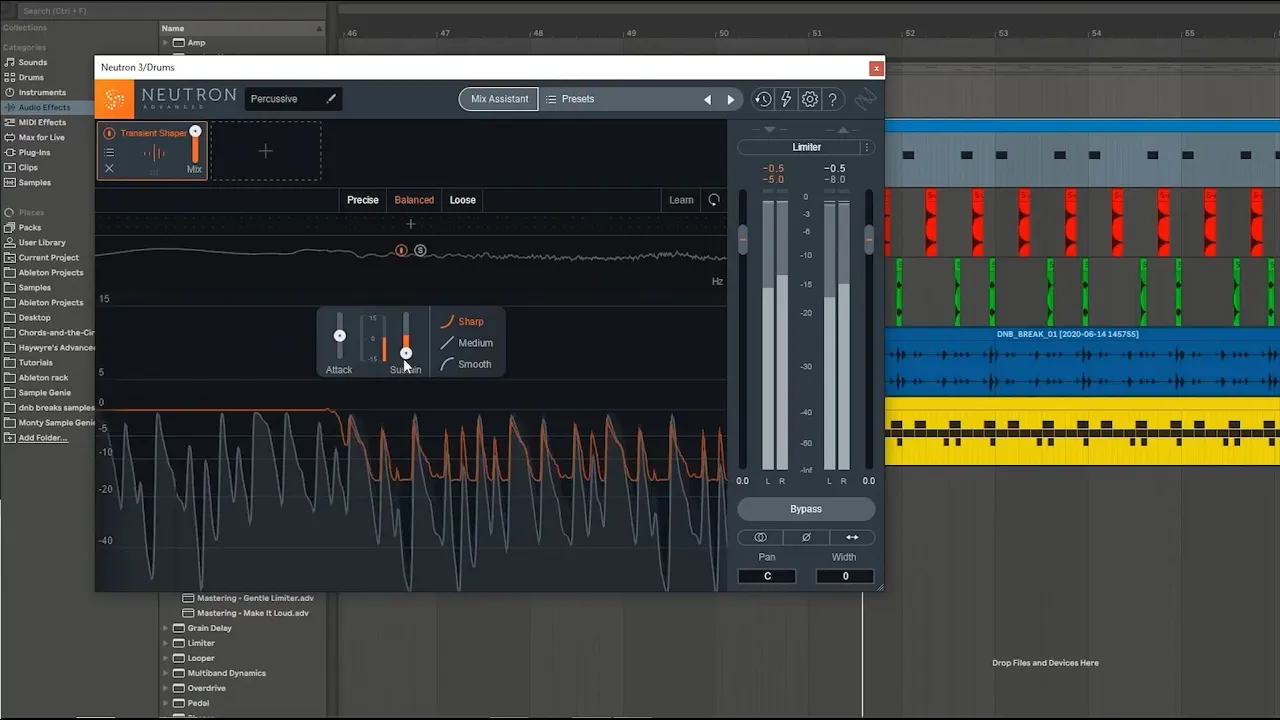
Task: Open Limiter options three-dot menu
Action: click(867, 147)
